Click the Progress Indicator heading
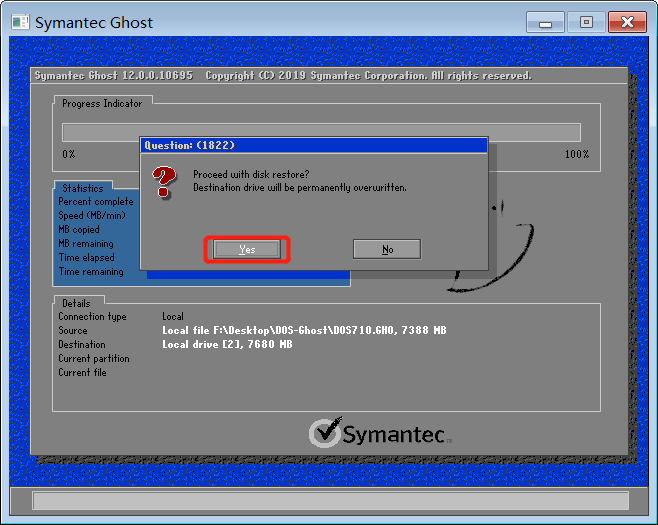 [x=102, y=103]
